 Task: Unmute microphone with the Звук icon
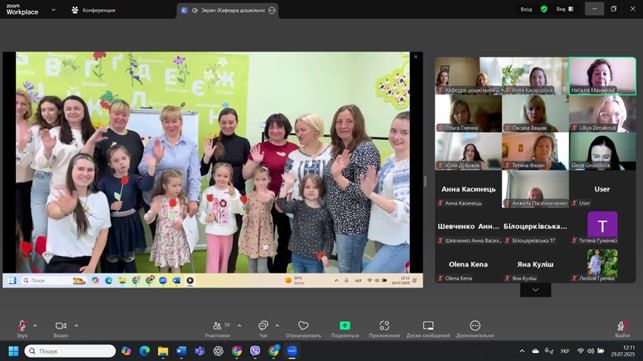(x=22, y=326)
